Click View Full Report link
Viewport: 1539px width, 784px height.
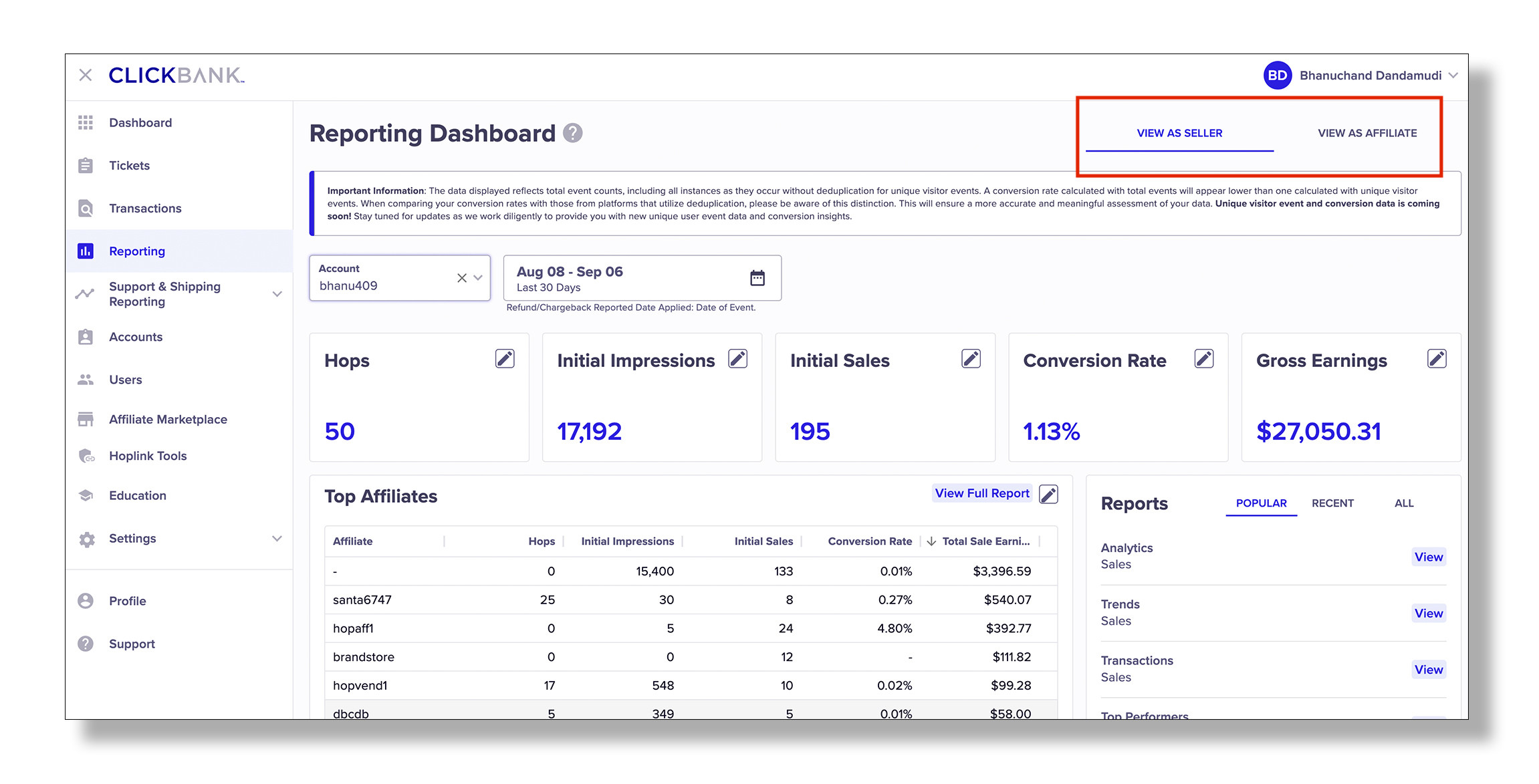click(x=981, y=493)
